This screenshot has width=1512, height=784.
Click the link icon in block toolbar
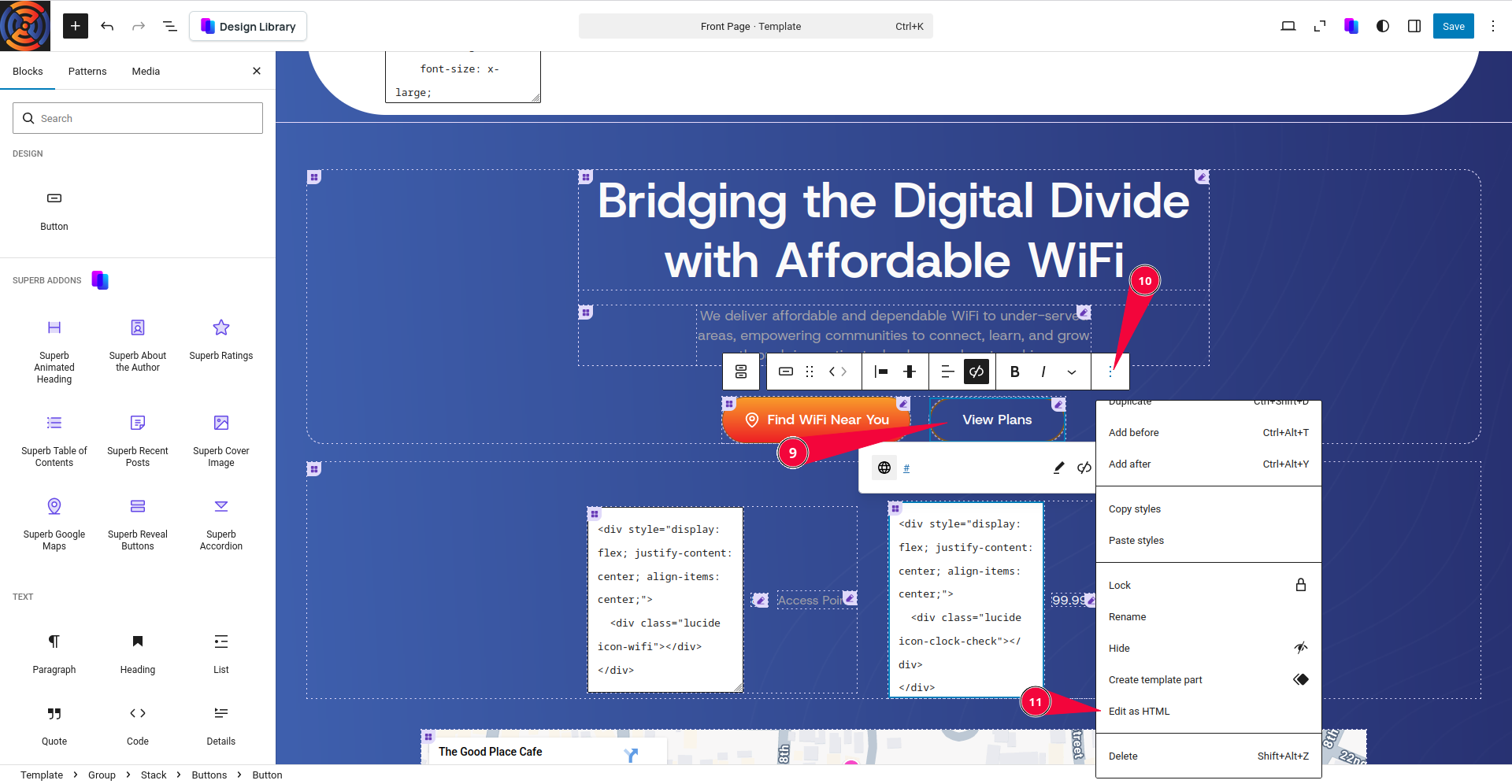click(976, 372)
